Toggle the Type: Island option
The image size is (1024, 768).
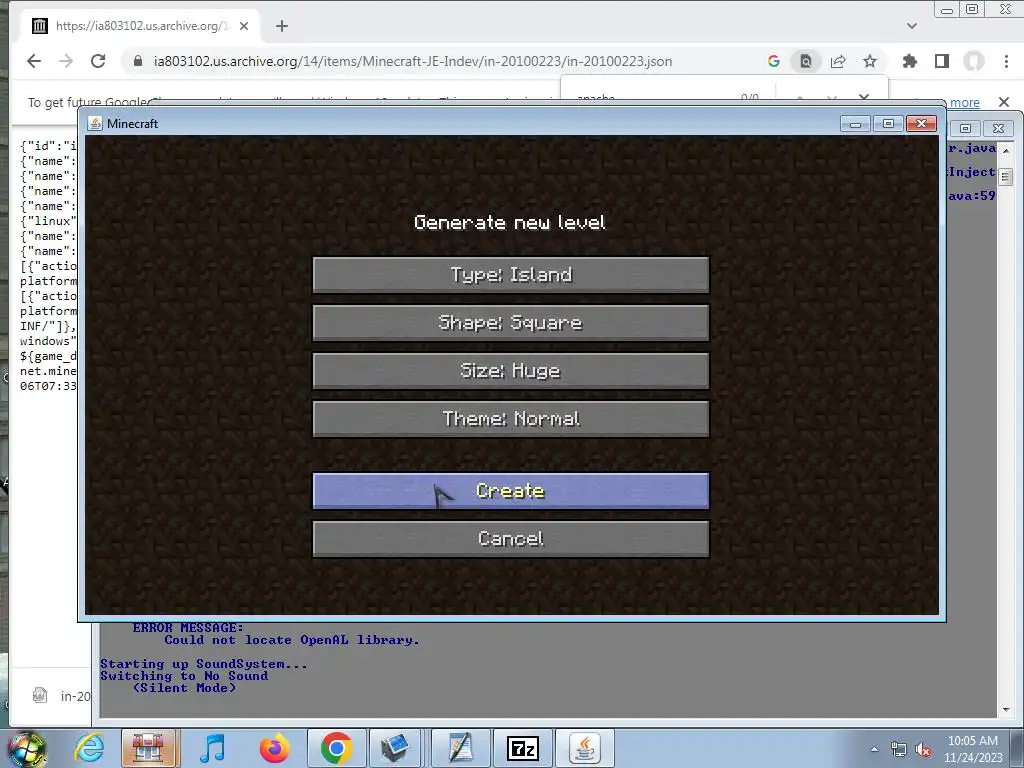511,274
